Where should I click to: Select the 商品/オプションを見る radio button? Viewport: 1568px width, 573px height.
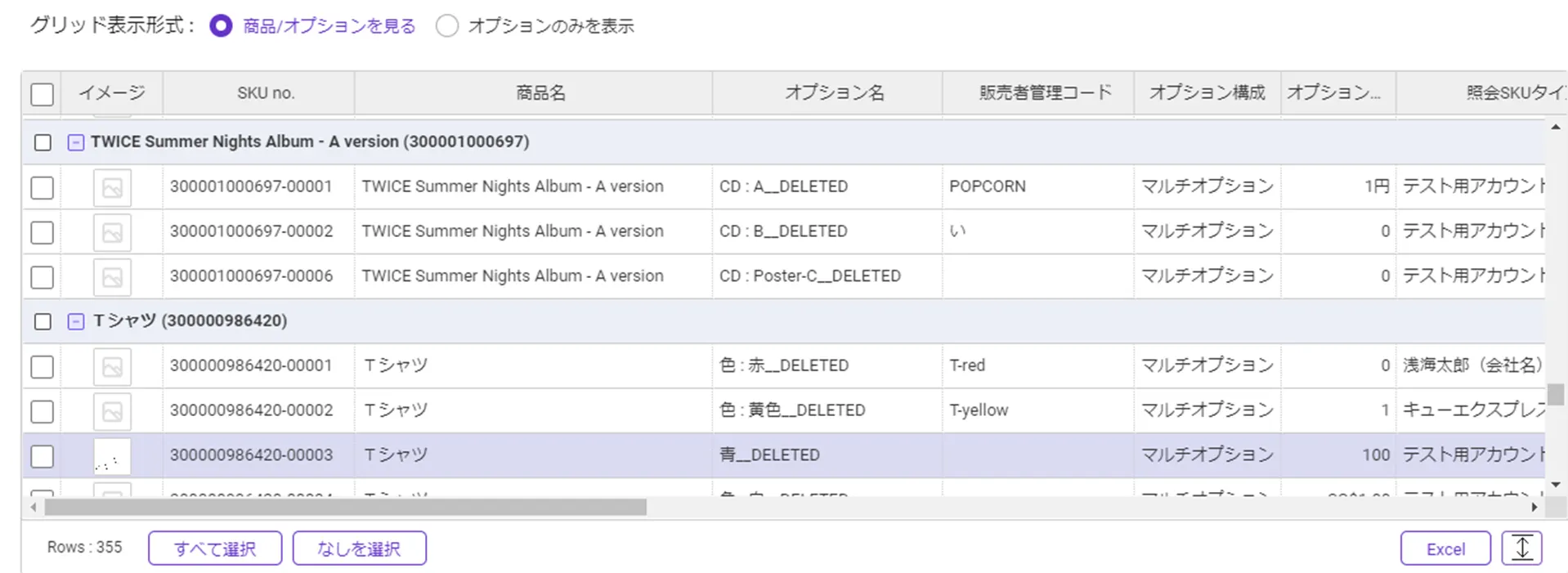click(x=221, y=26)
